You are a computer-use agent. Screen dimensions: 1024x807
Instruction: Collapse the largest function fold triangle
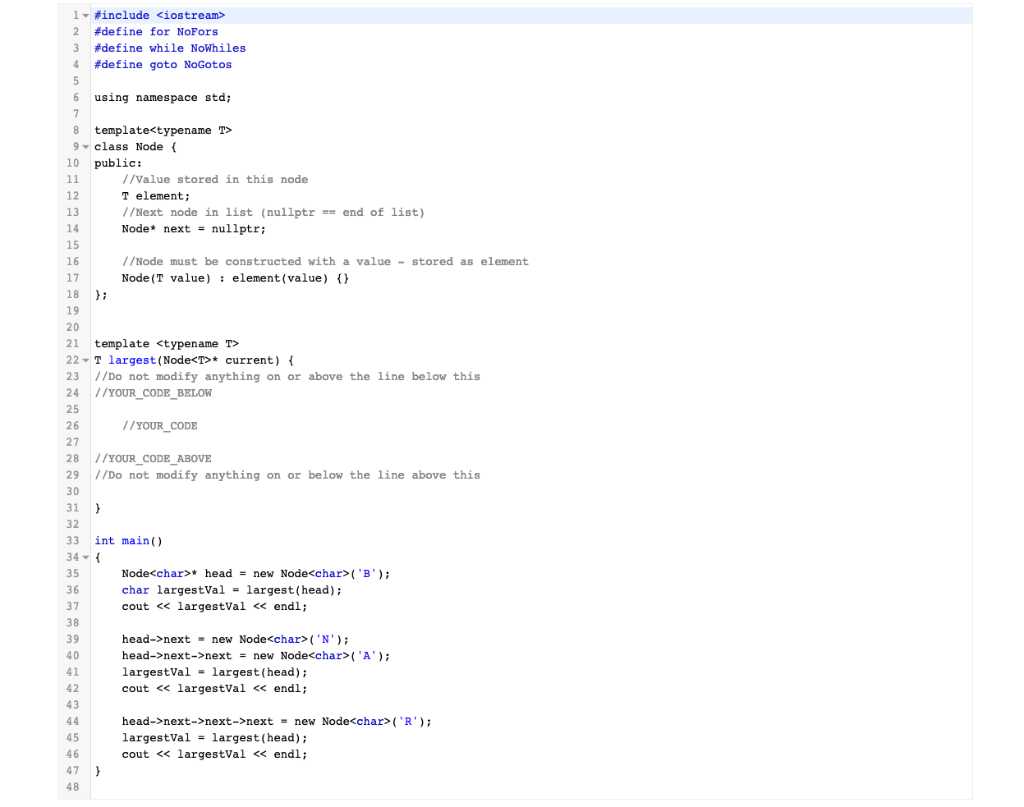[x=84, y=360]
